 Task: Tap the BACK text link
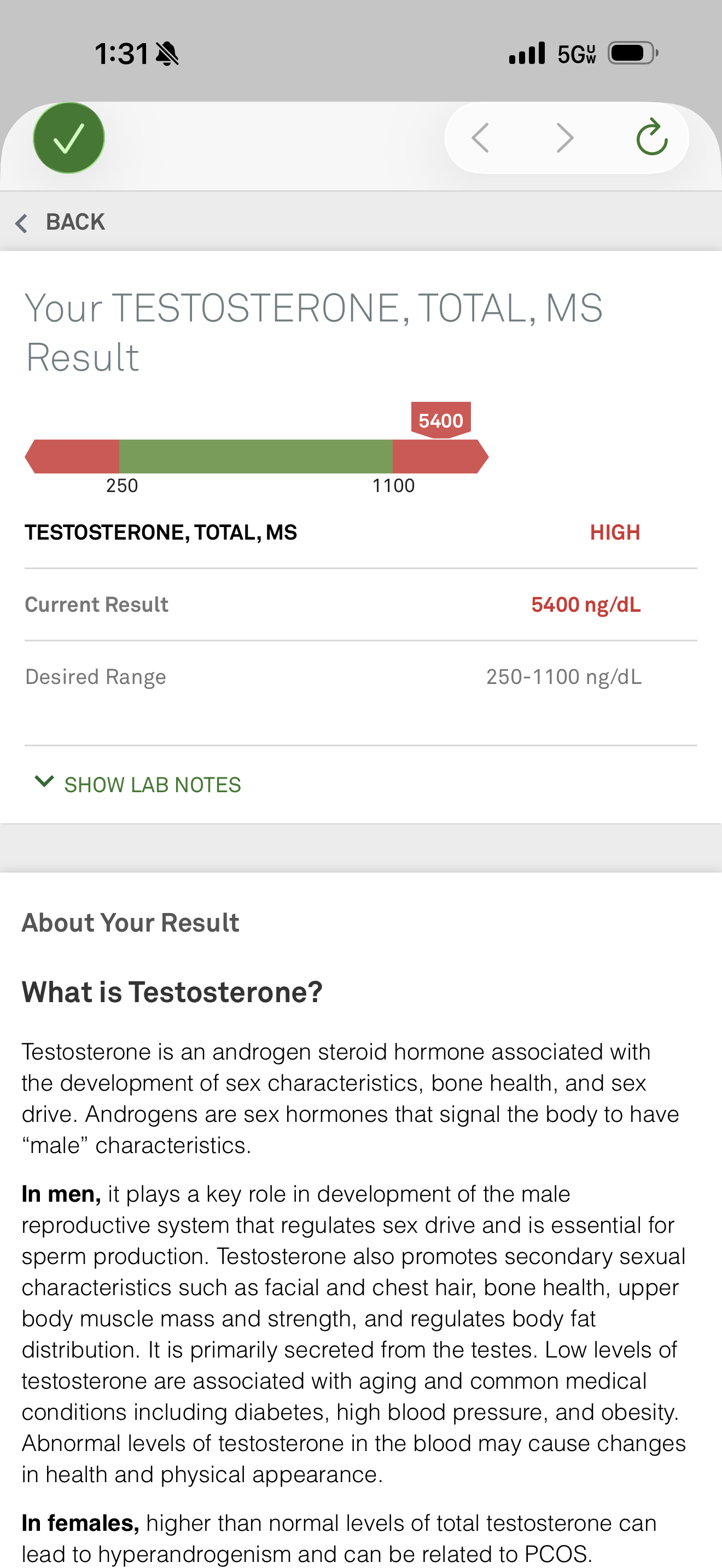coord(75,222)
